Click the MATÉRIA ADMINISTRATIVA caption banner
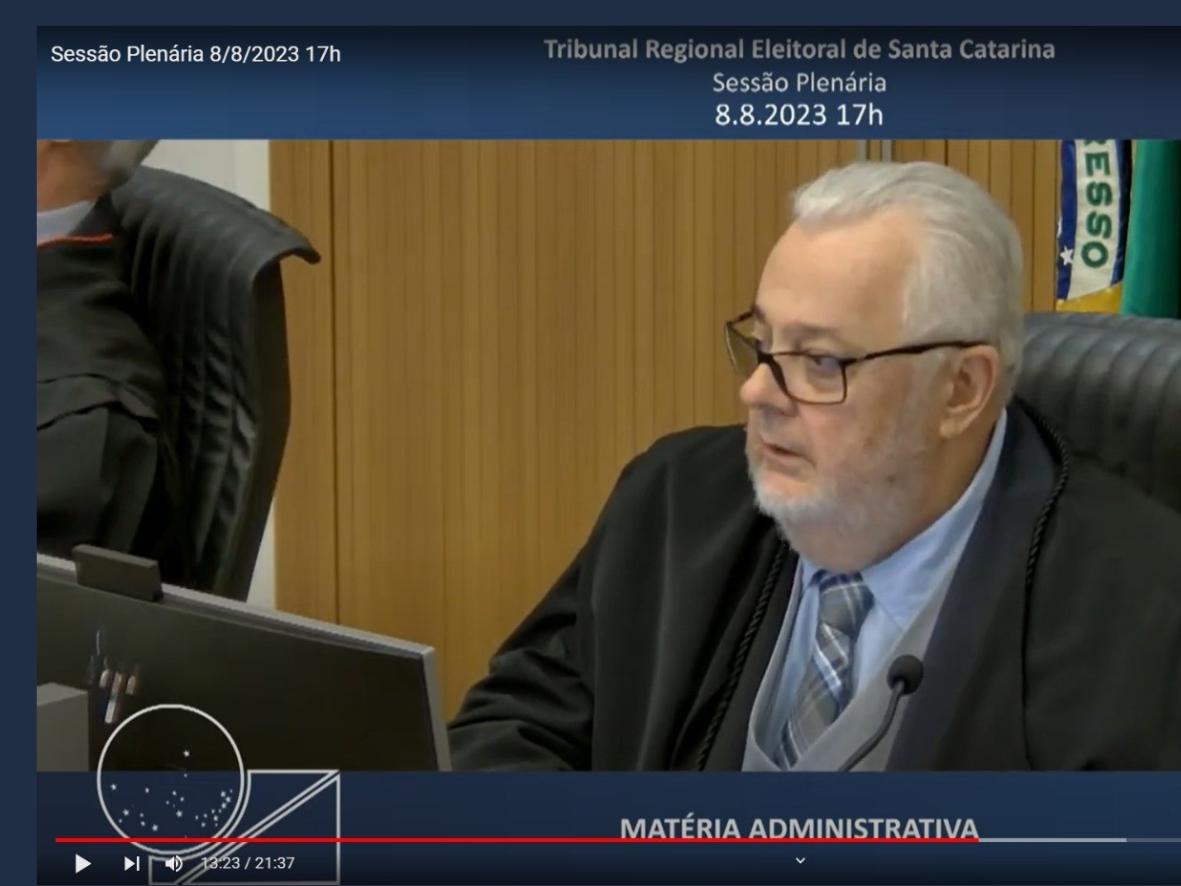Viewport: 1181px width, 886px height. click(x=798, y=827)
